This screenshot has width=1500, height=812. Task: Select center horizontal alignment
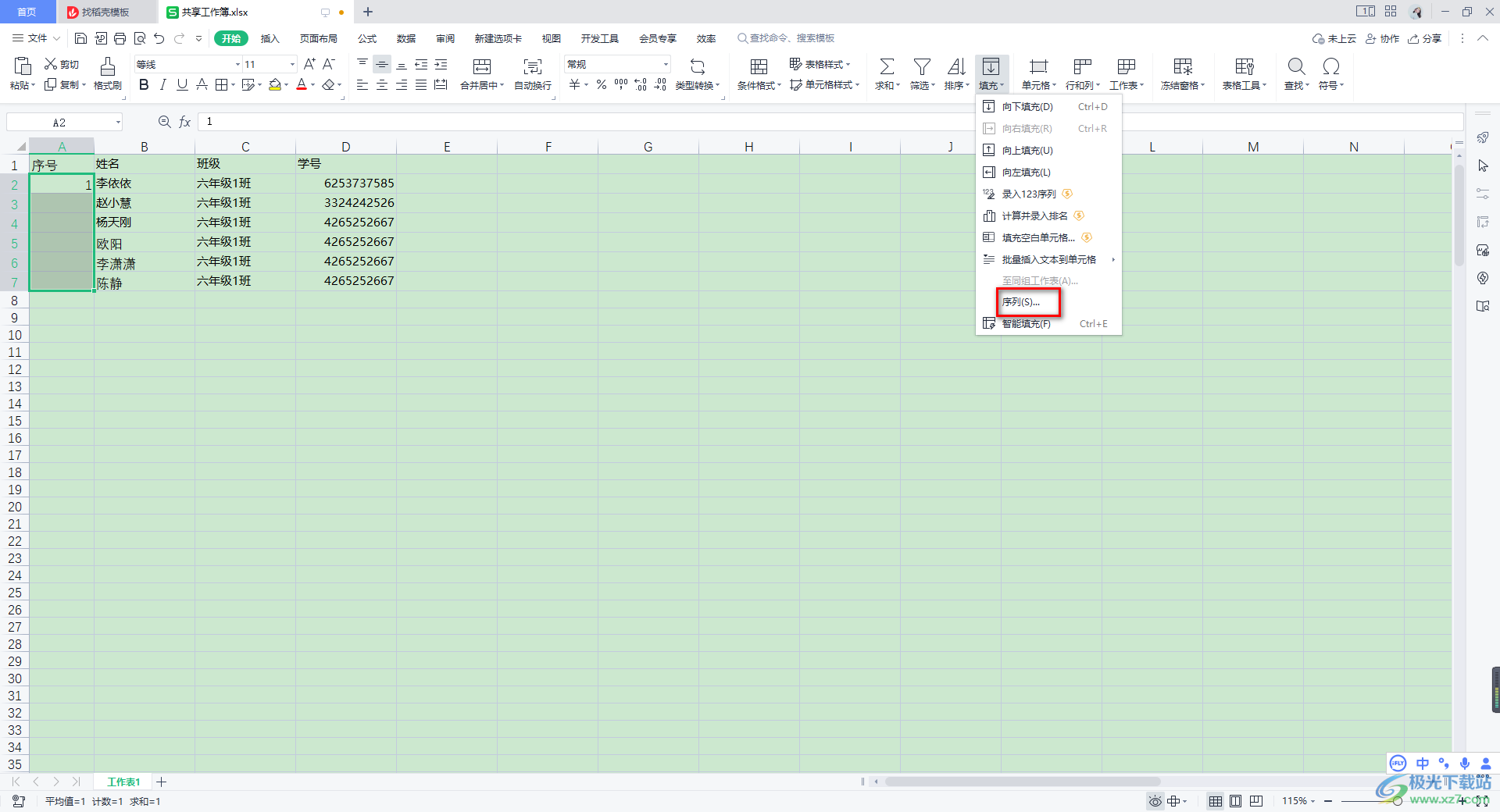click(x=382, y=84)
